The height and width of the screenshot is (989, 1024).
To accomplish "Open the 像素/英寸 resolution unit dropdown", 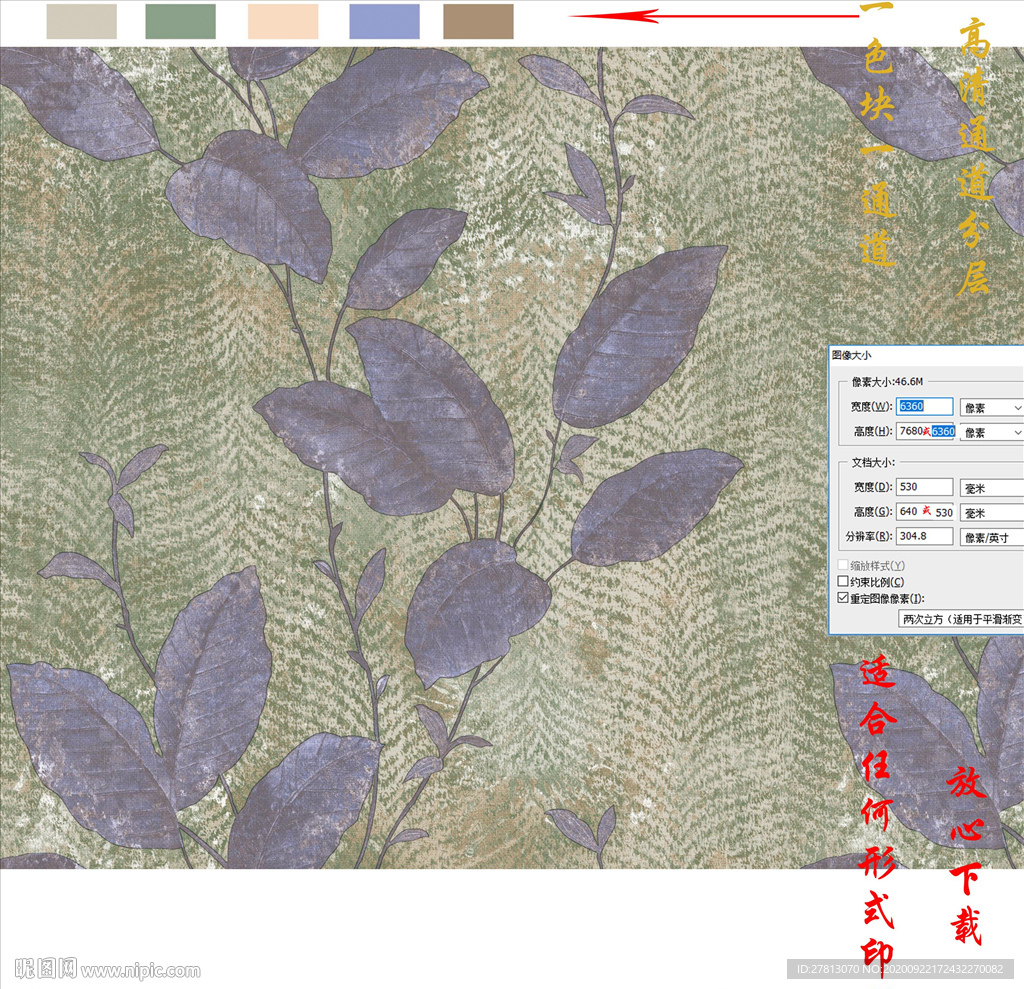I will tap(991, 538).
